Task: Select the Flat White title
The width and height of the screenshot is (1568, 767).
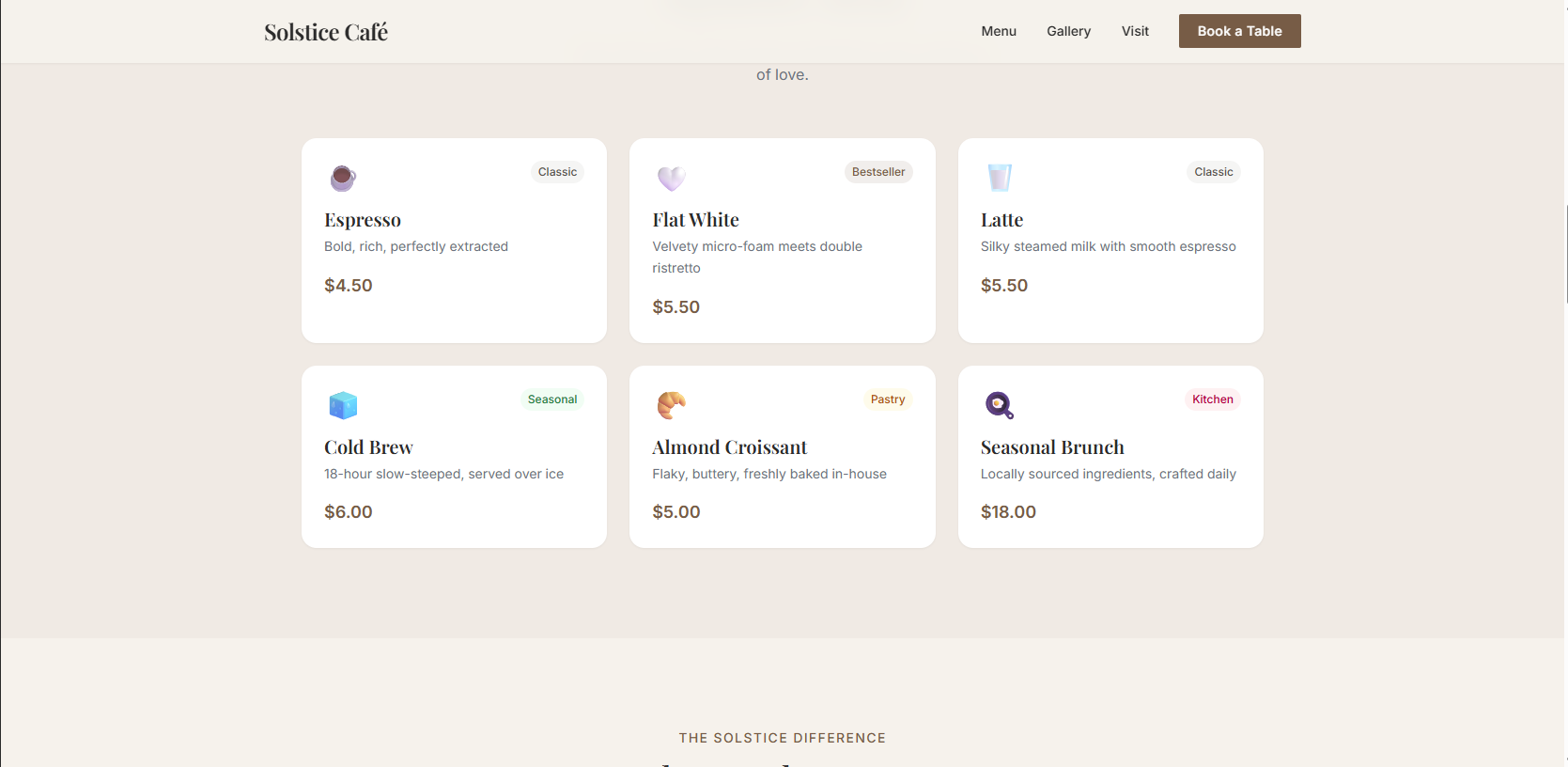Action: (x=695, y=220)
